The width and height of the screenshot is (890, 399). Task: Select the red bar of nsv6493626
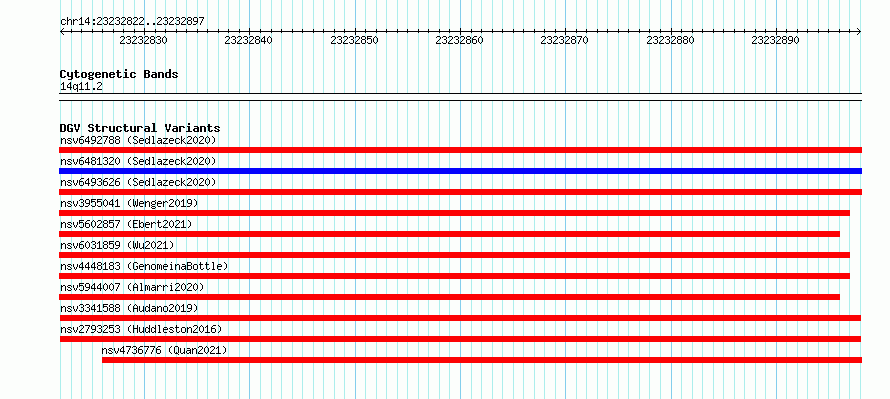[460, 192]
